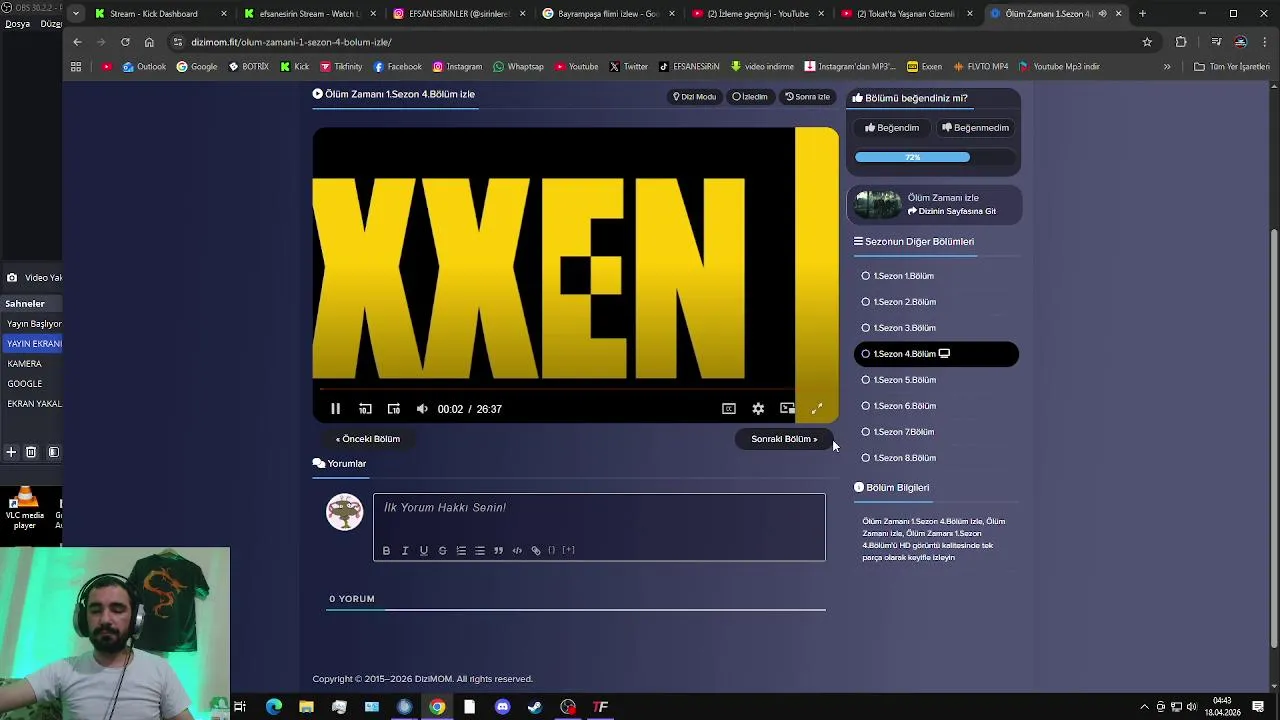Click Beğenmedim dislike button
This screenshot has height=720, width=1280.
(975, 128)
